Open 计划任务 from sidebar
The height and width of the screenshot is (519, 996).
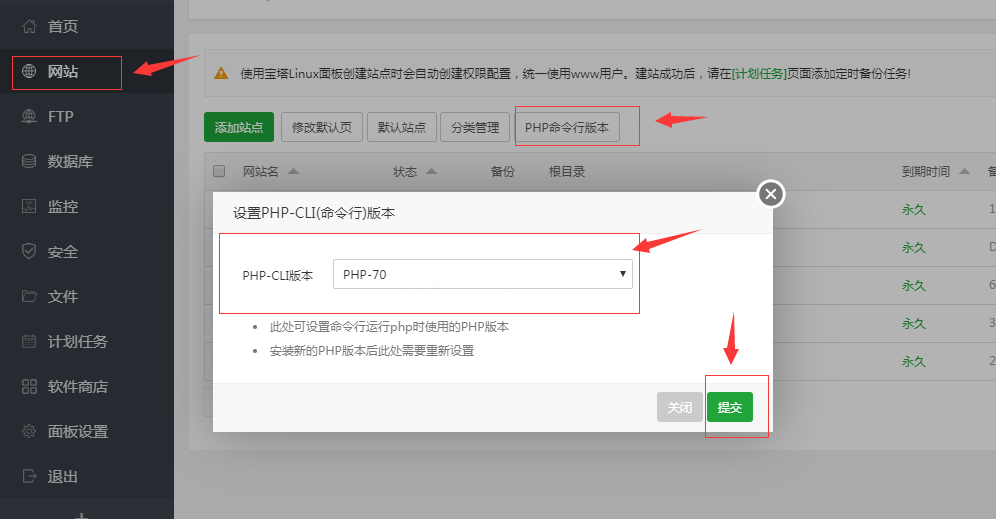pos(77,342)
